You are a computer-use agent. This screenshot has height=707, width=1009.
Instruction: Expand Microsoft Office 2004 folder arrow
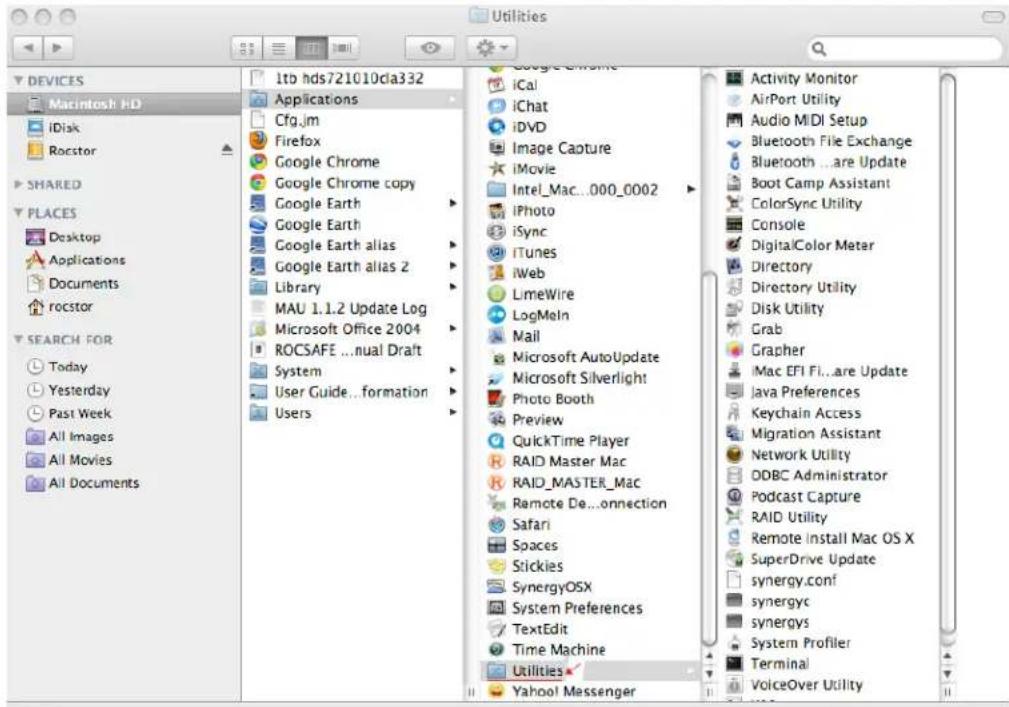click(x=453, y=329)
